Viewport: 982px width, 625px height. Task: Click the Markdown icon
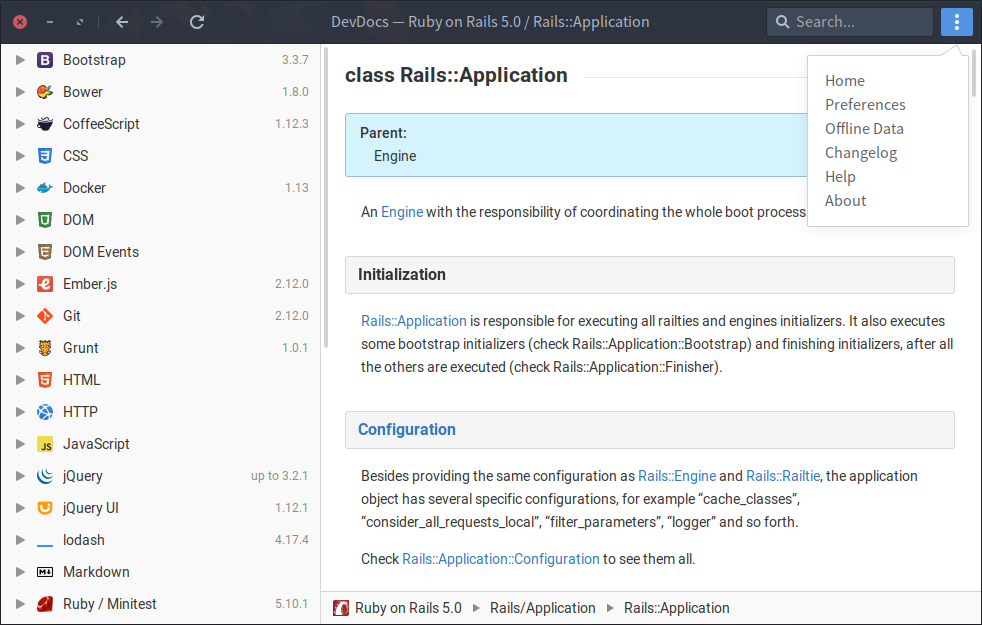(x=44, y=572)
